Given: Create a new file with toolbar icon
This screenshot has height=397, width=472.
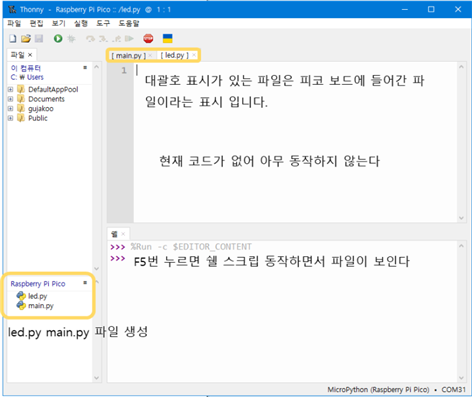Looking at the screenshot, I should [x=13, y=39].
